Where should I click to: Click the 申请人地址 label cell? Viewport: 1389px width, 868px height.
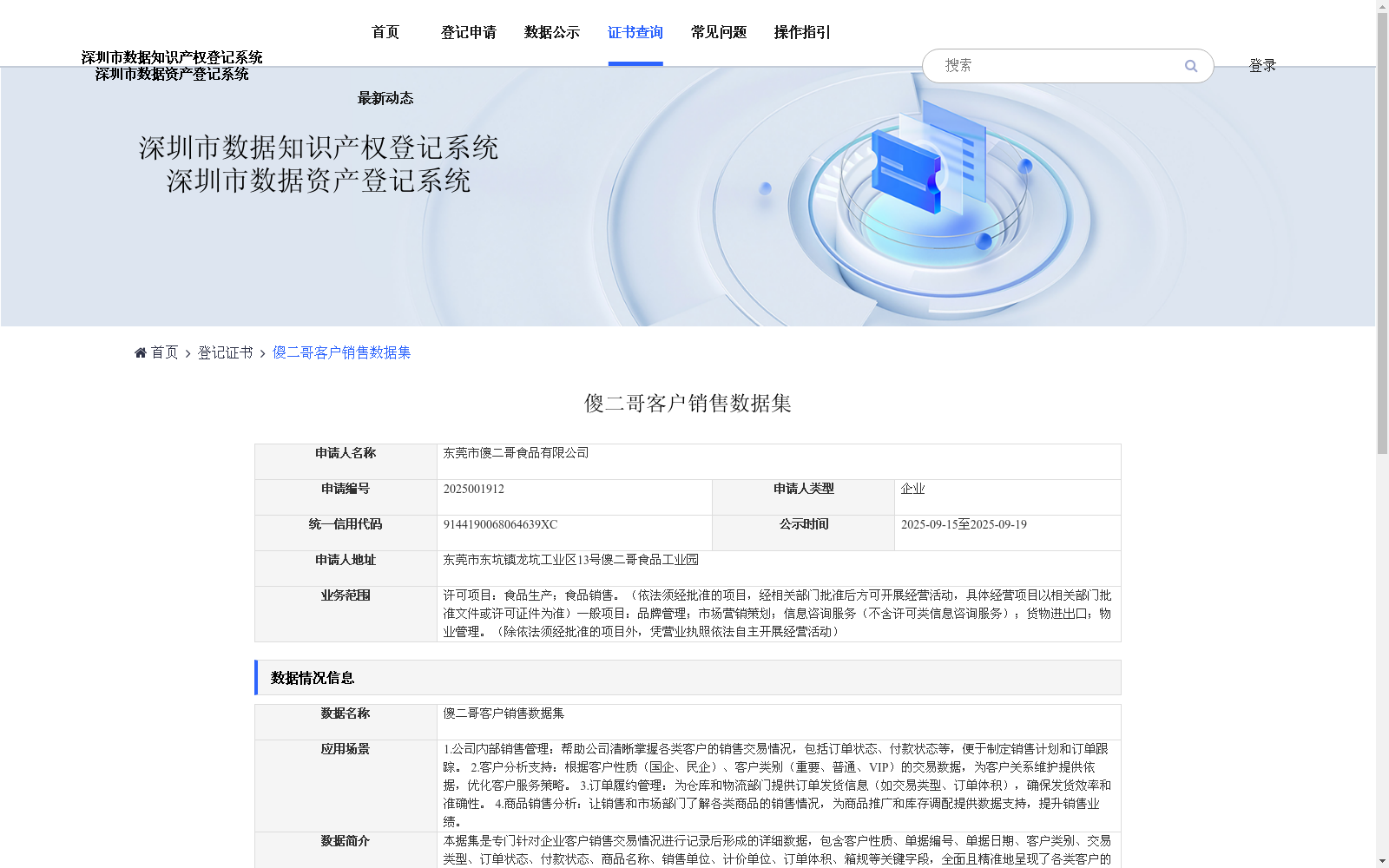346,569
